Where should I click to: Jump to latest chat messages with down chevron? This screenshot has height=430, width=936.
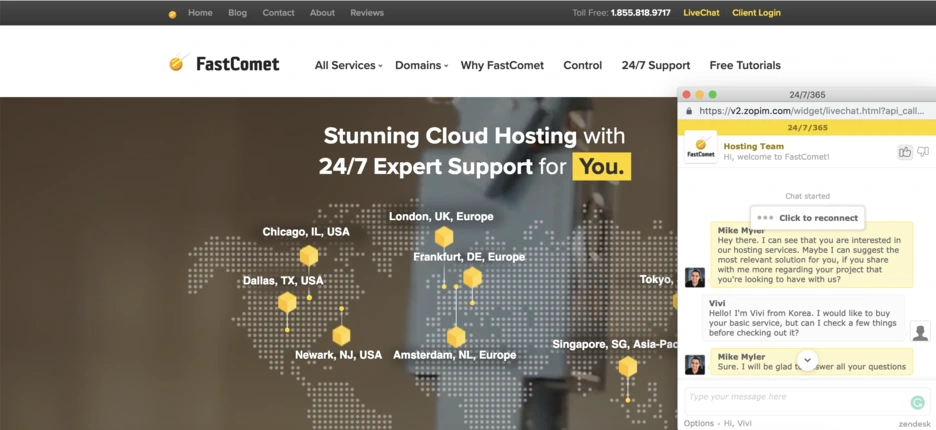(807, 360)
